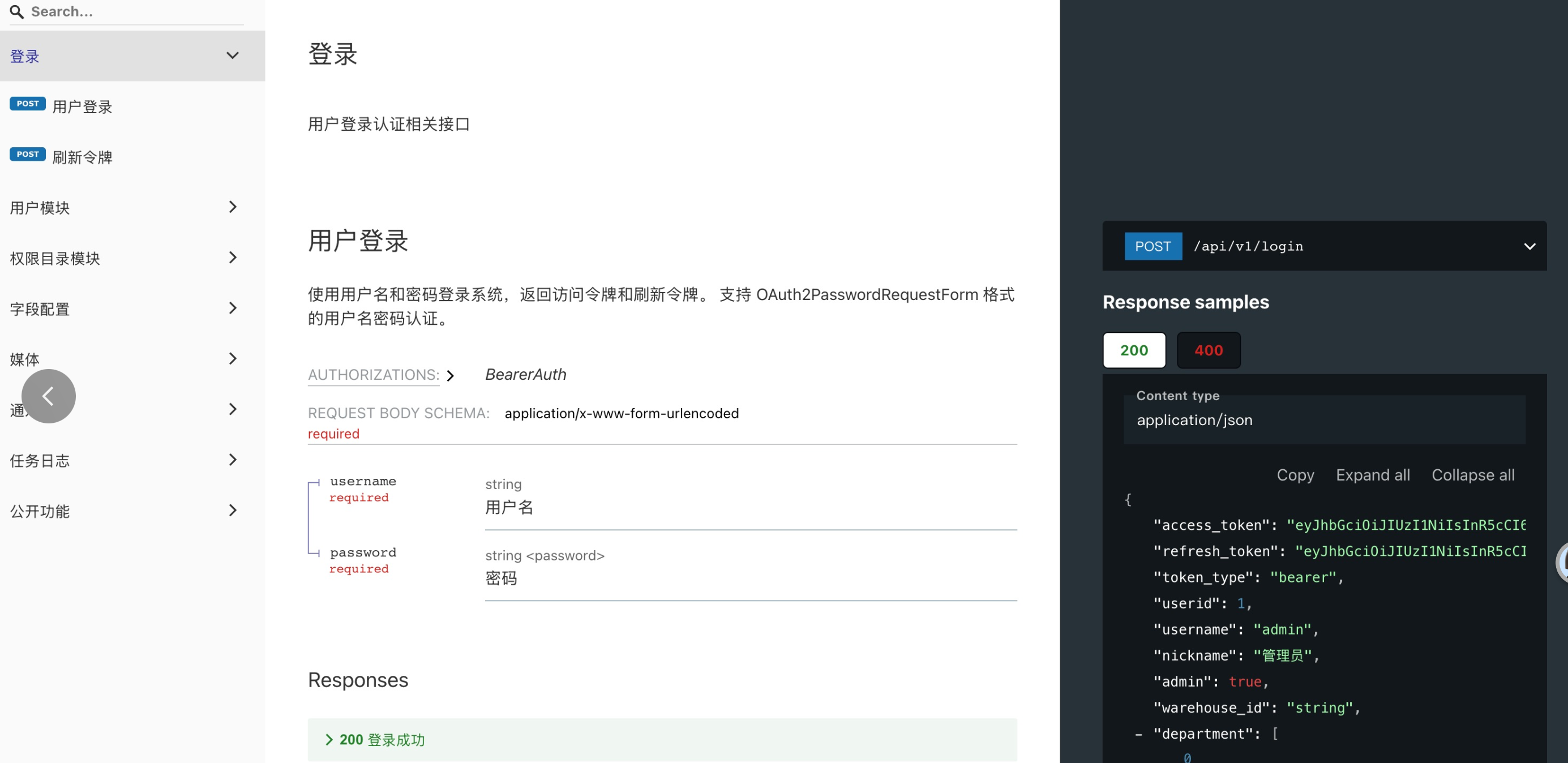Collapse the department array minus toggle
This screenshot has width=1568, height=763.
point(1138,734)
